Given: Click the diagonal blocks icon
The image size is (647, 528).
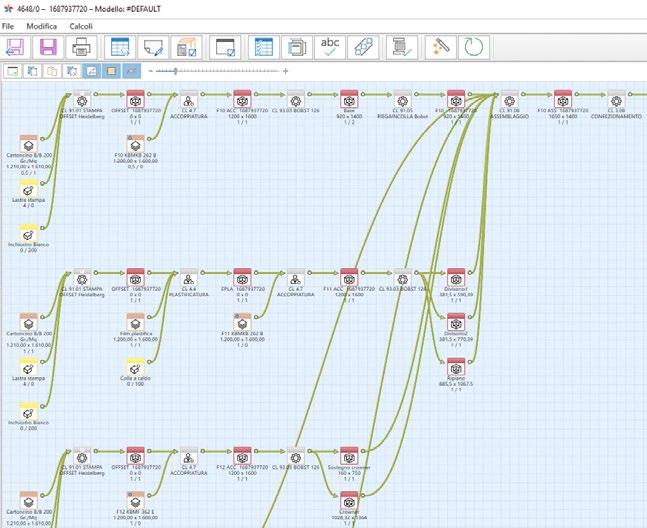Looking at the screenshot, I should [363, 47].
